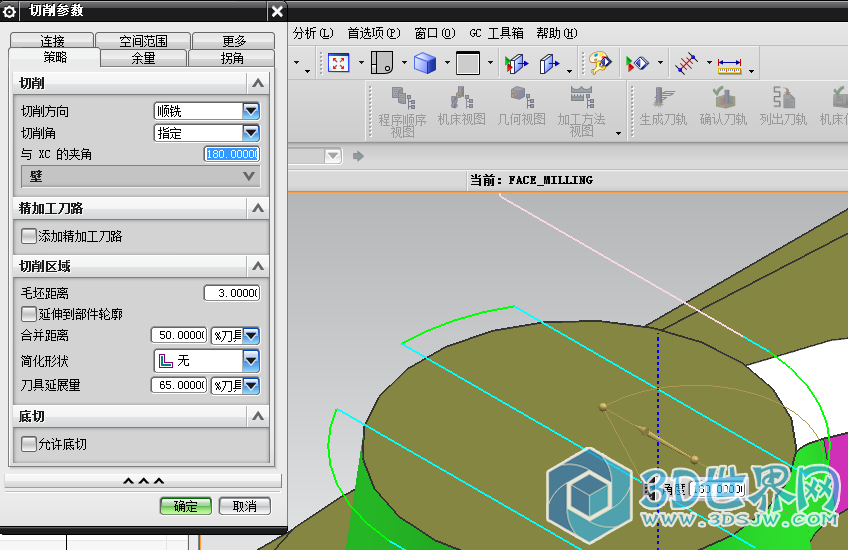Click the 确定 button
The image size is (848, 550).
(x=185, y=506)
